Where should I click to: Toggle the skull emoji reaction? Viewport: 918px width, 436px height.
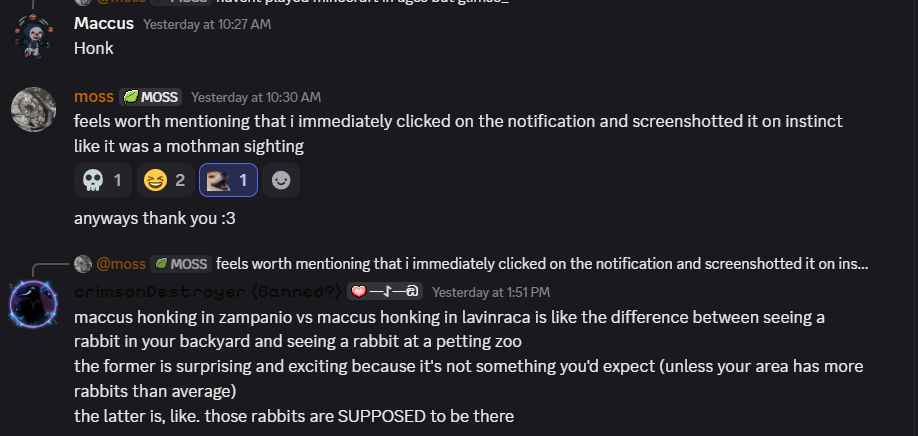click(x=103, y=181)
